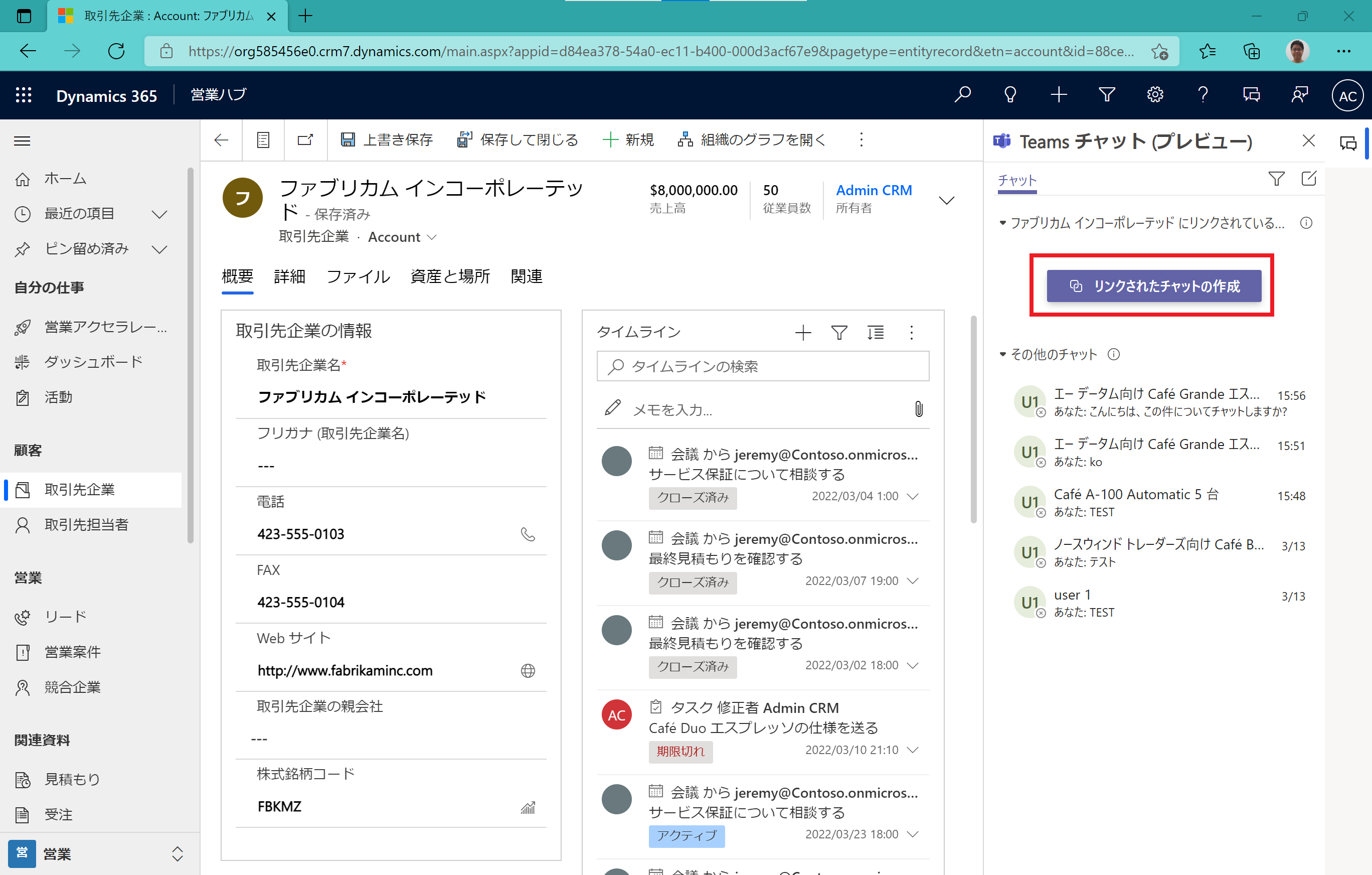The image size is (1372, 875).
Task: Start new Teams chat with compose icon
Action: point(1309,179)
